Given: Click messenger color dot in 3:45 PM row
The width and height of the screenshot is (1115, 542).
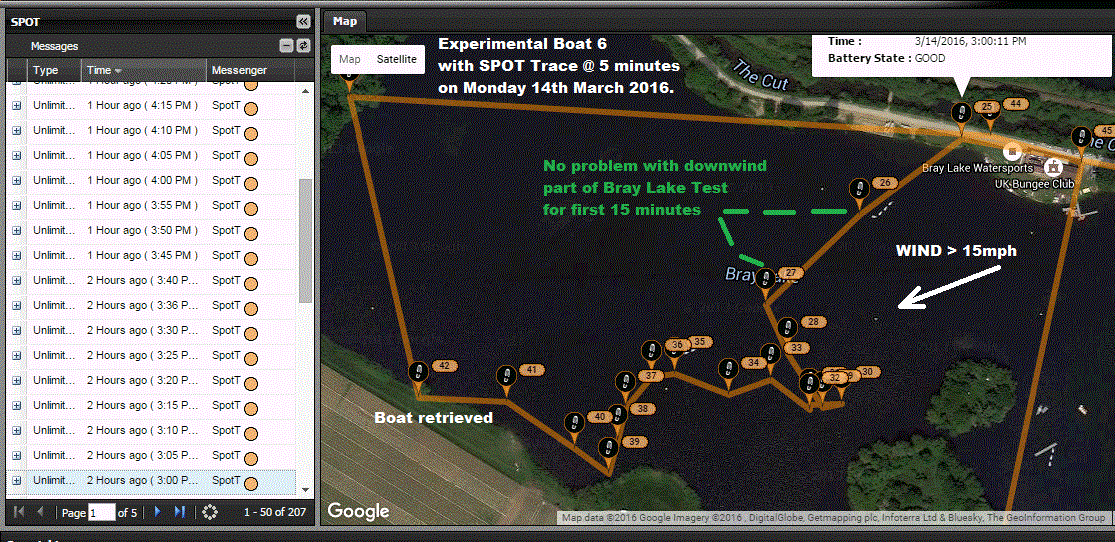Looking at the screenshot, I should [250, 259].
